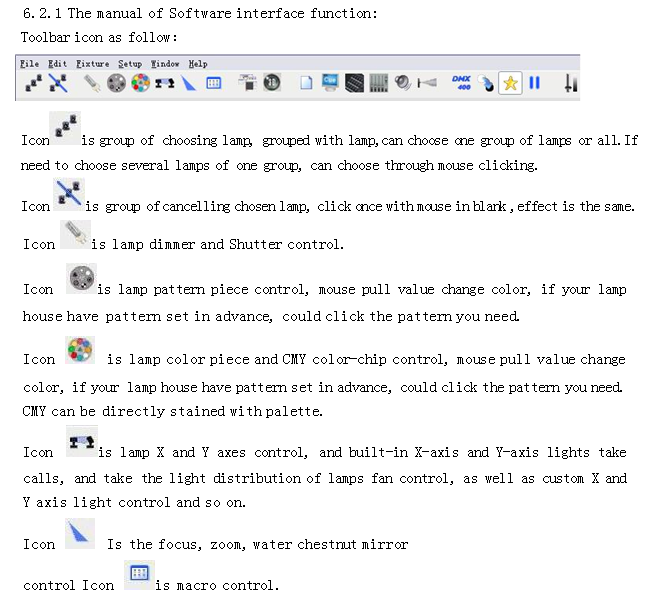Click the heading '6.2.1 The manual of Software interface function:'

[200, 13]
